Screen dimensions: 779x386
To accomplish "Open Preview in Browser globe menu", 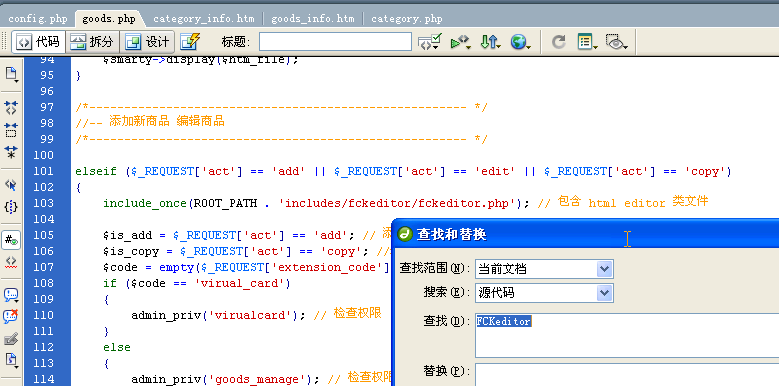I will 520,42.
